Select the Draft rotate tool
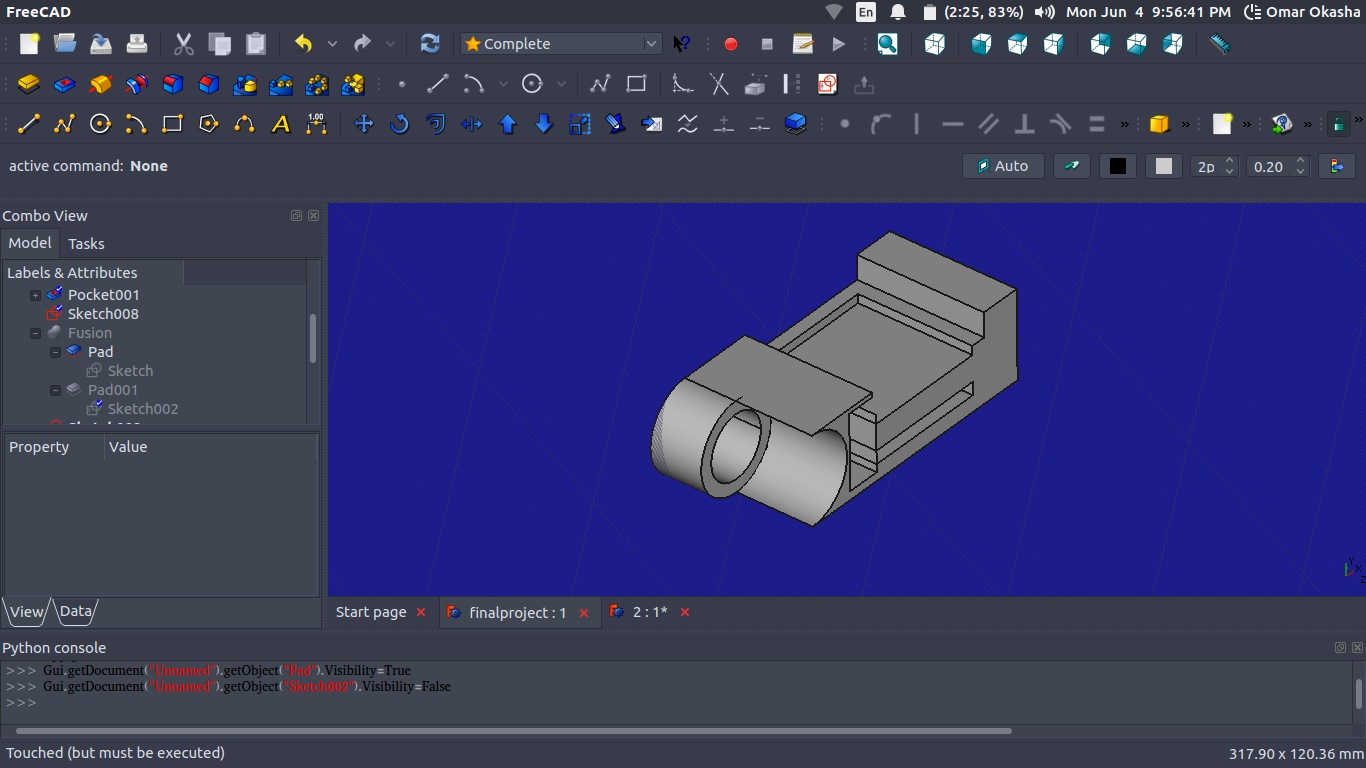This screenshot has width=1366, height=768. pos(400,124)
